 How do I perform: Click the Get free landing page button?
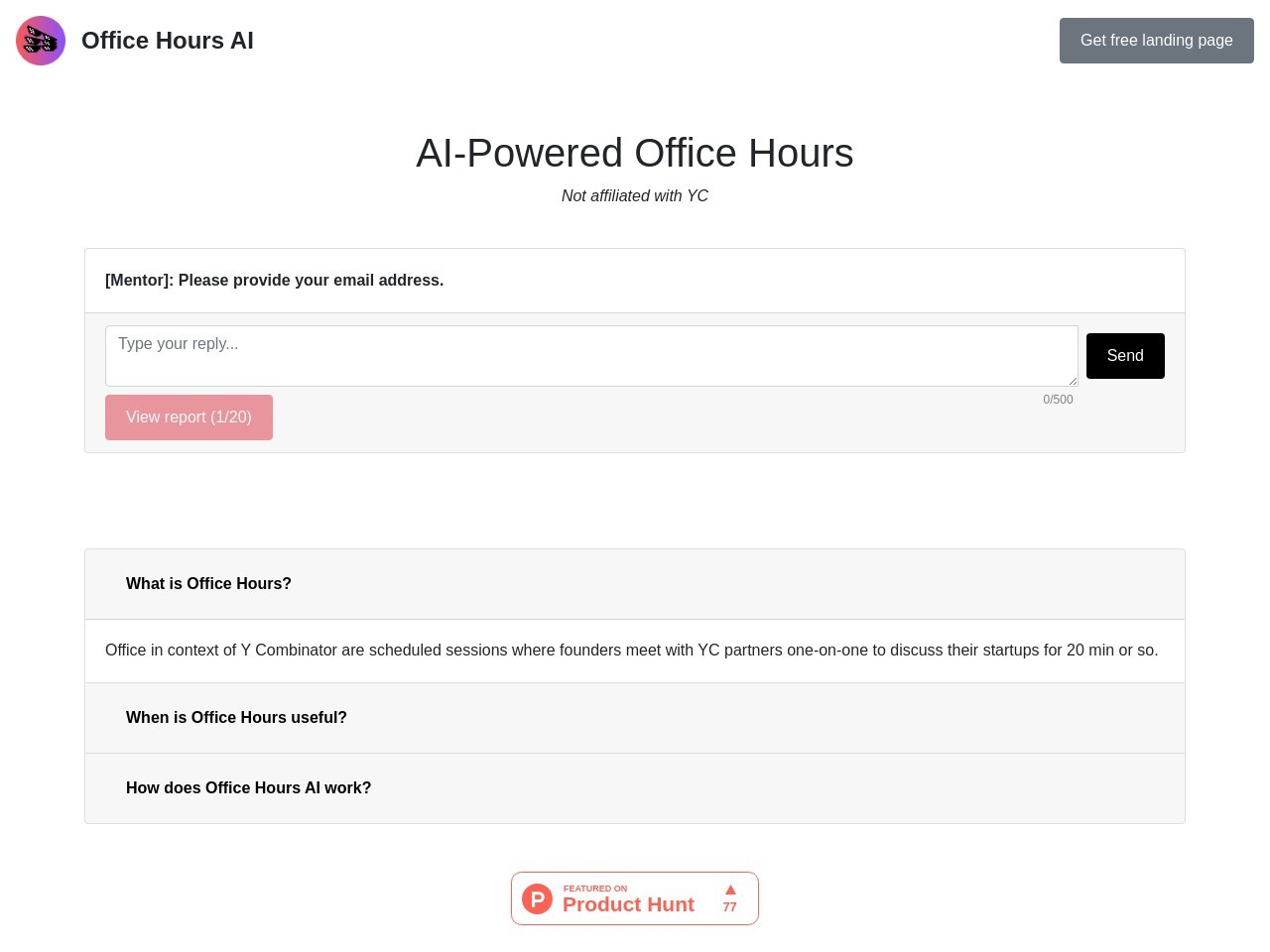1157,41
